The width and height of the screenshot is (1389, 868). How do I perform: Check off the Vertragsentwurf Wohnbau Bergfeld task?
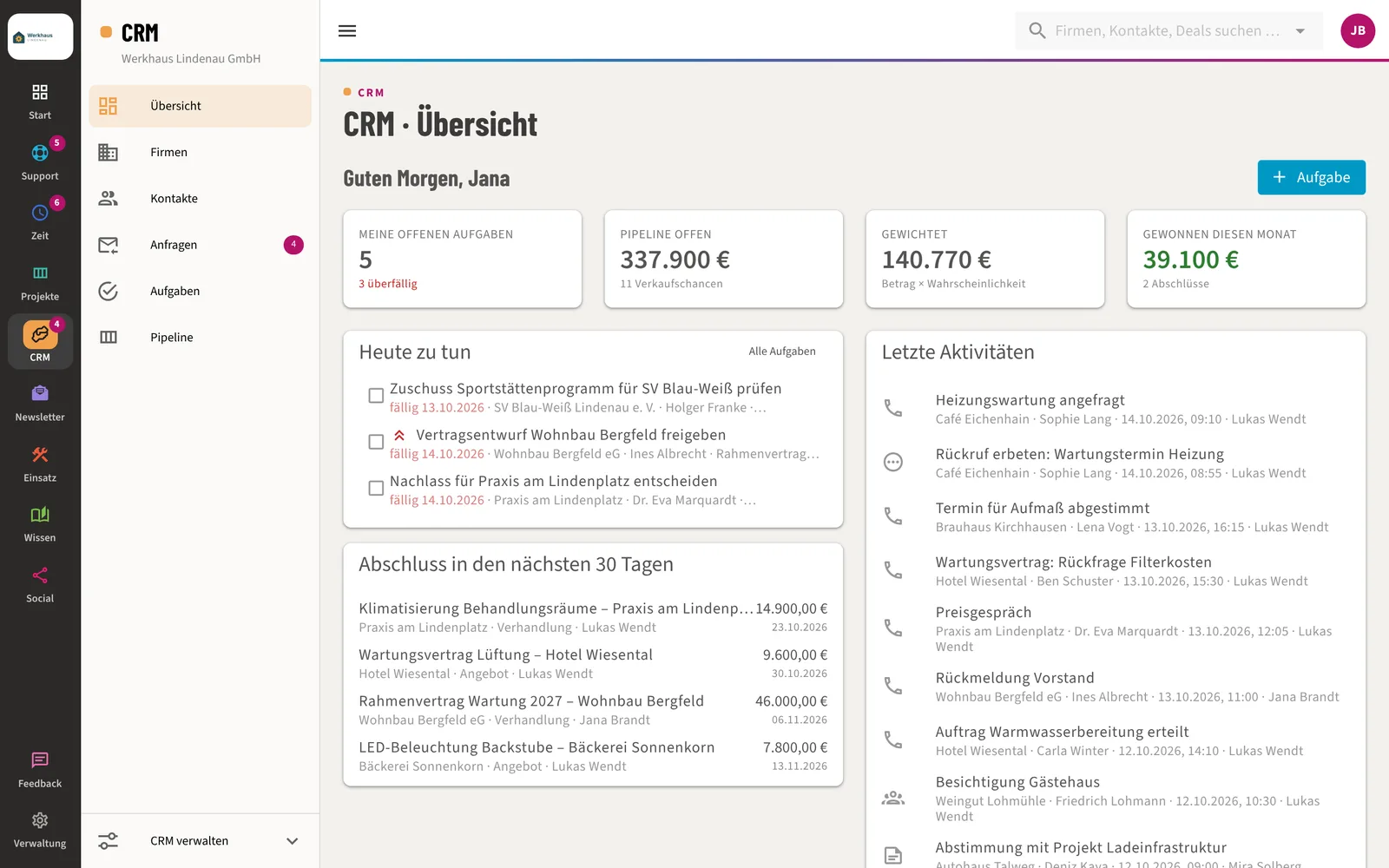point(376,442)
